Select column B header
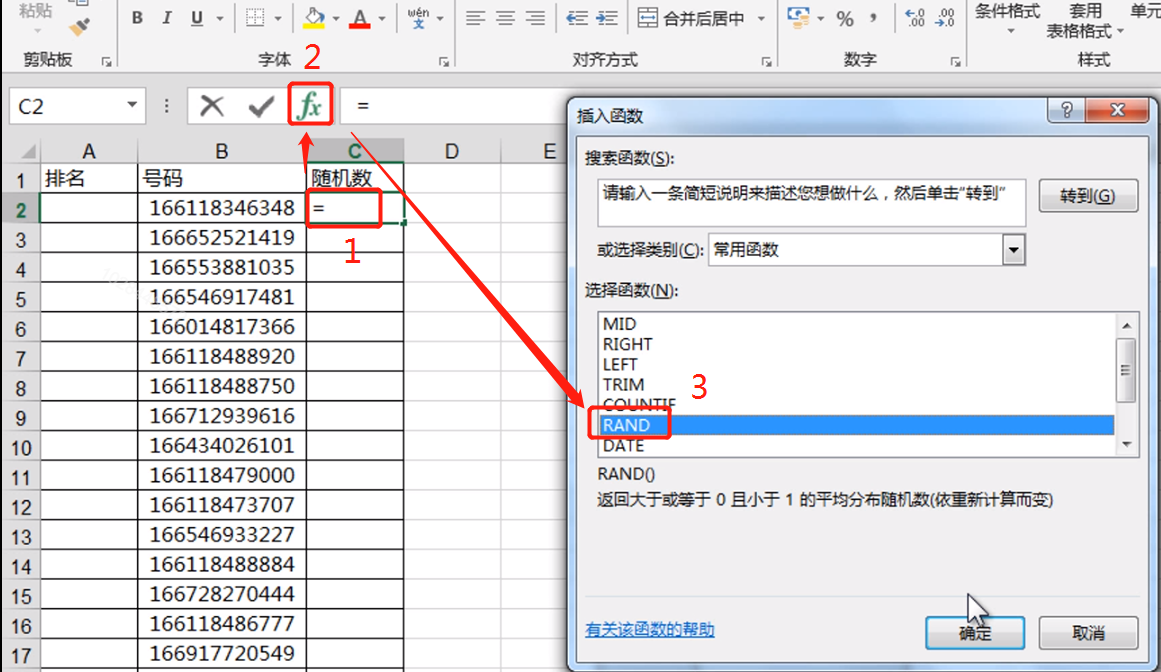Screen dimensions: 1161x672 pyautogui.click(x=221, y=151)
